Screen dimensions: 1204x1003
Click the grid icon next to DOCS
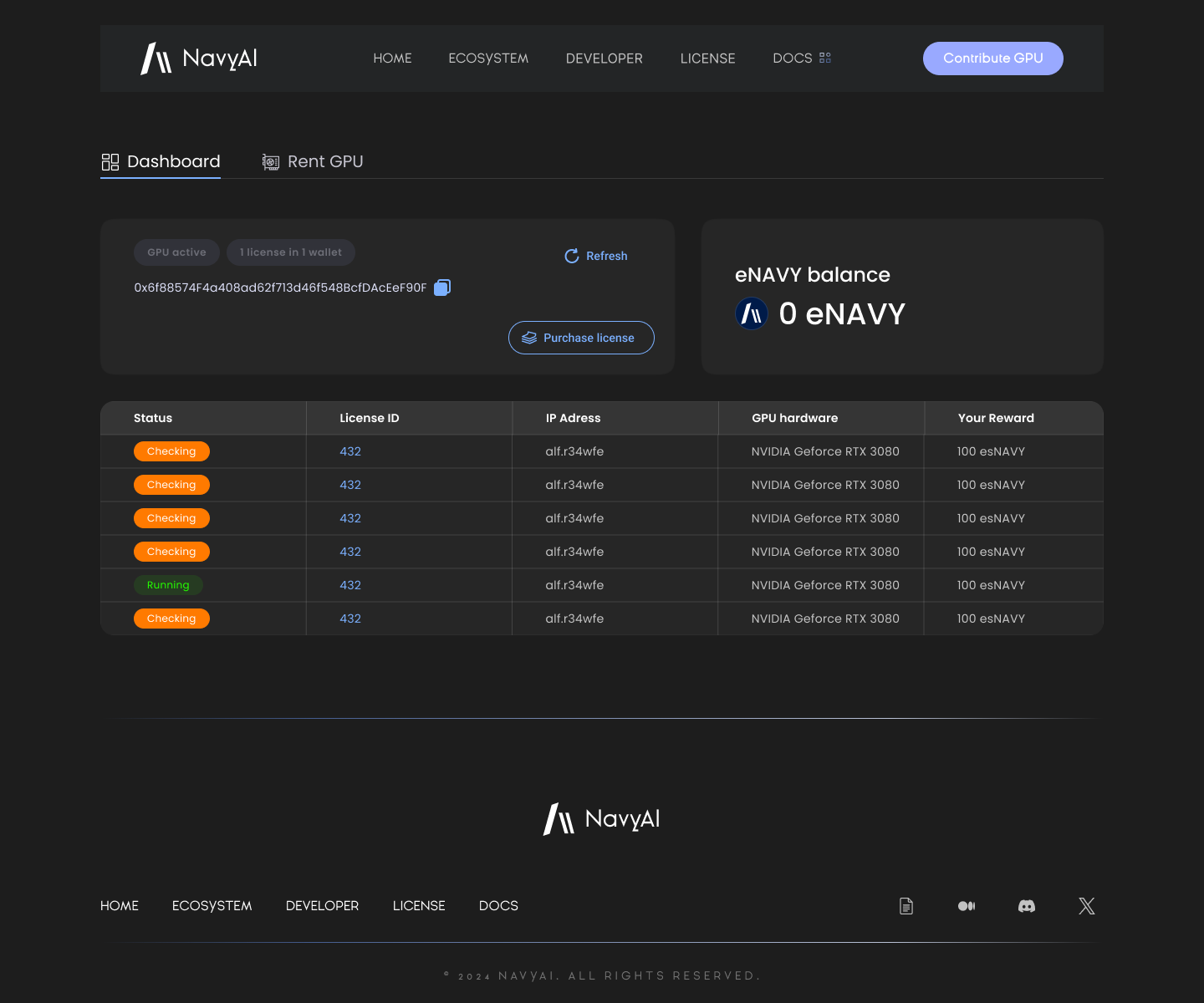click(x=825, y=59)
